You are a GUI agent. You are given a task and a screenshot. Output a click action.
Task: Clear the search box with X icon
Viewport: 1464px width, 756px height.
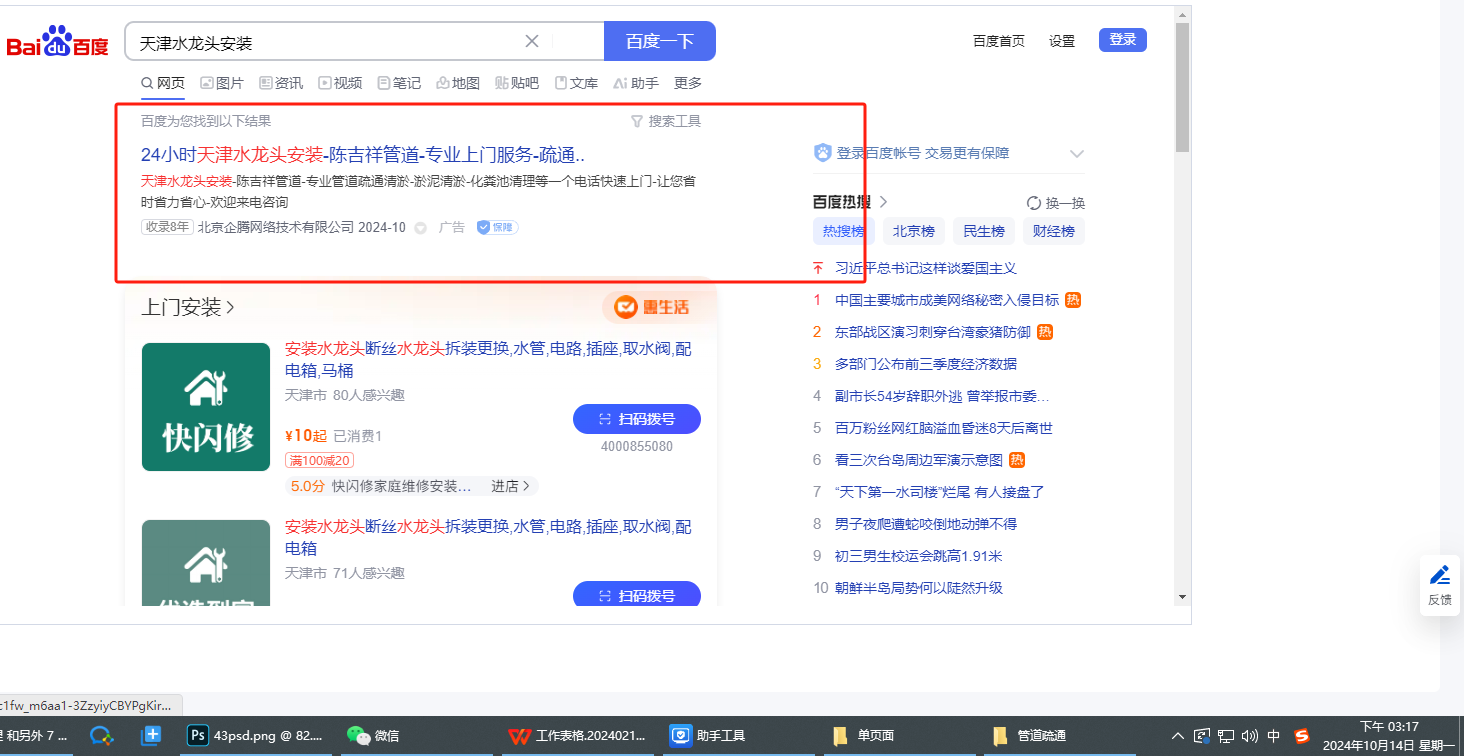tap(532, 41)
